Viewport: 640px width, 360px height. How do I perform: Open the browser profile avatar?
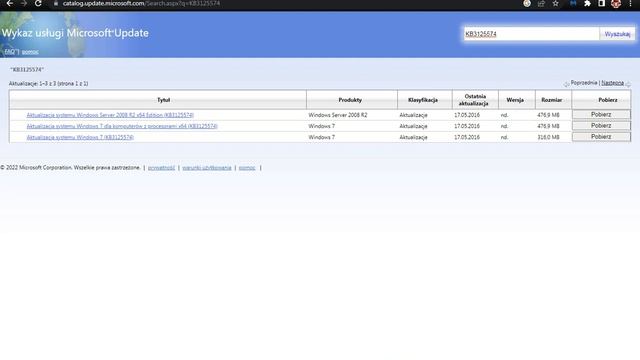tap(616, 3)
